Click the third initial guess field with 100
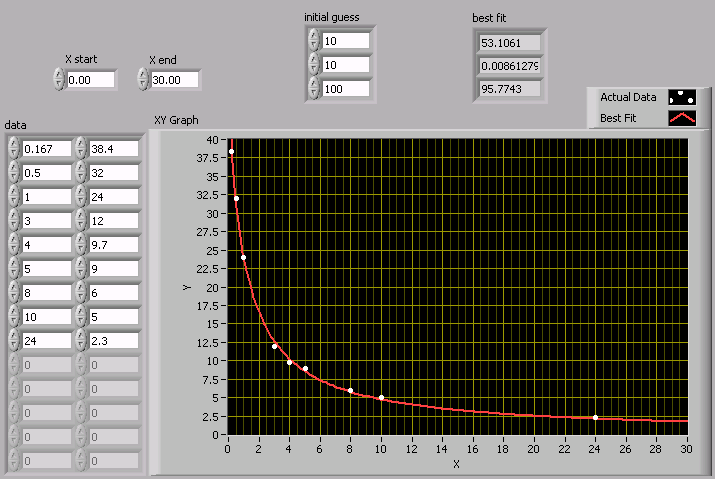 346,88
